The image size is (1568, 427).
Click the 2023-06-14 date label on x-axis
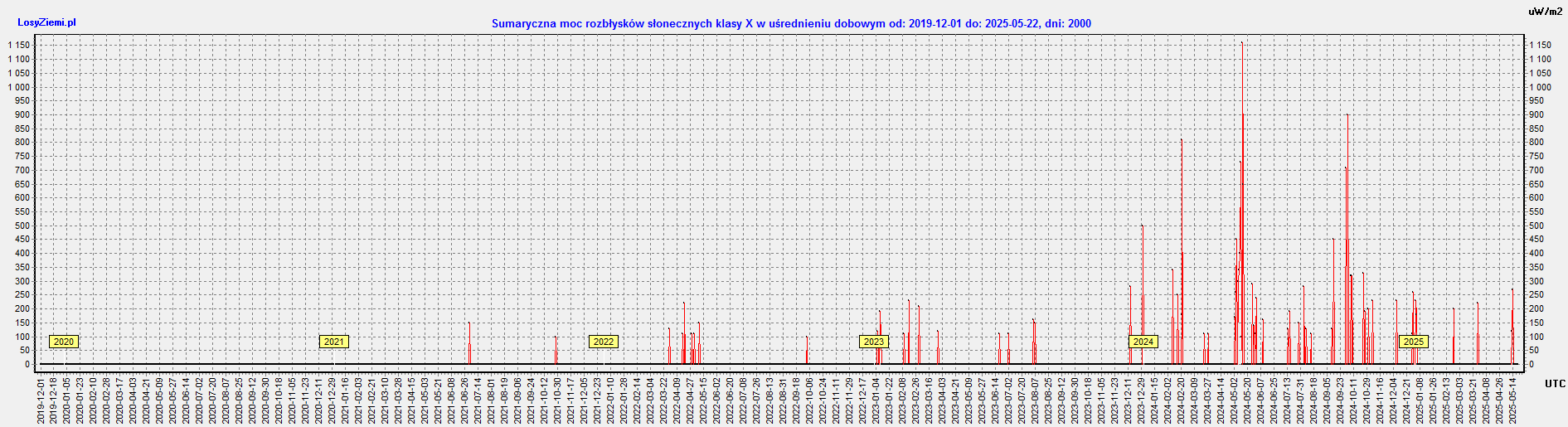pos(995,400)
